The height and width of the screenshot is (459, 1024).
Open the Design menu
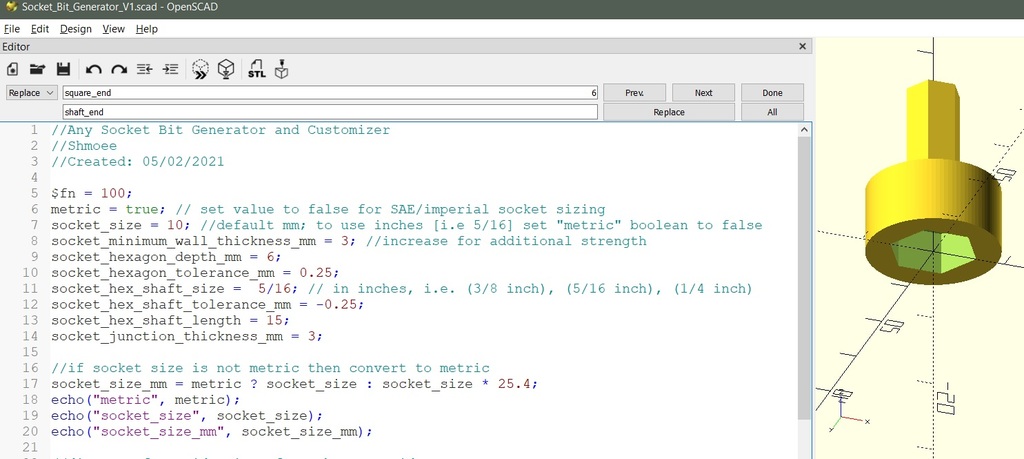click(x=75, y=29)
